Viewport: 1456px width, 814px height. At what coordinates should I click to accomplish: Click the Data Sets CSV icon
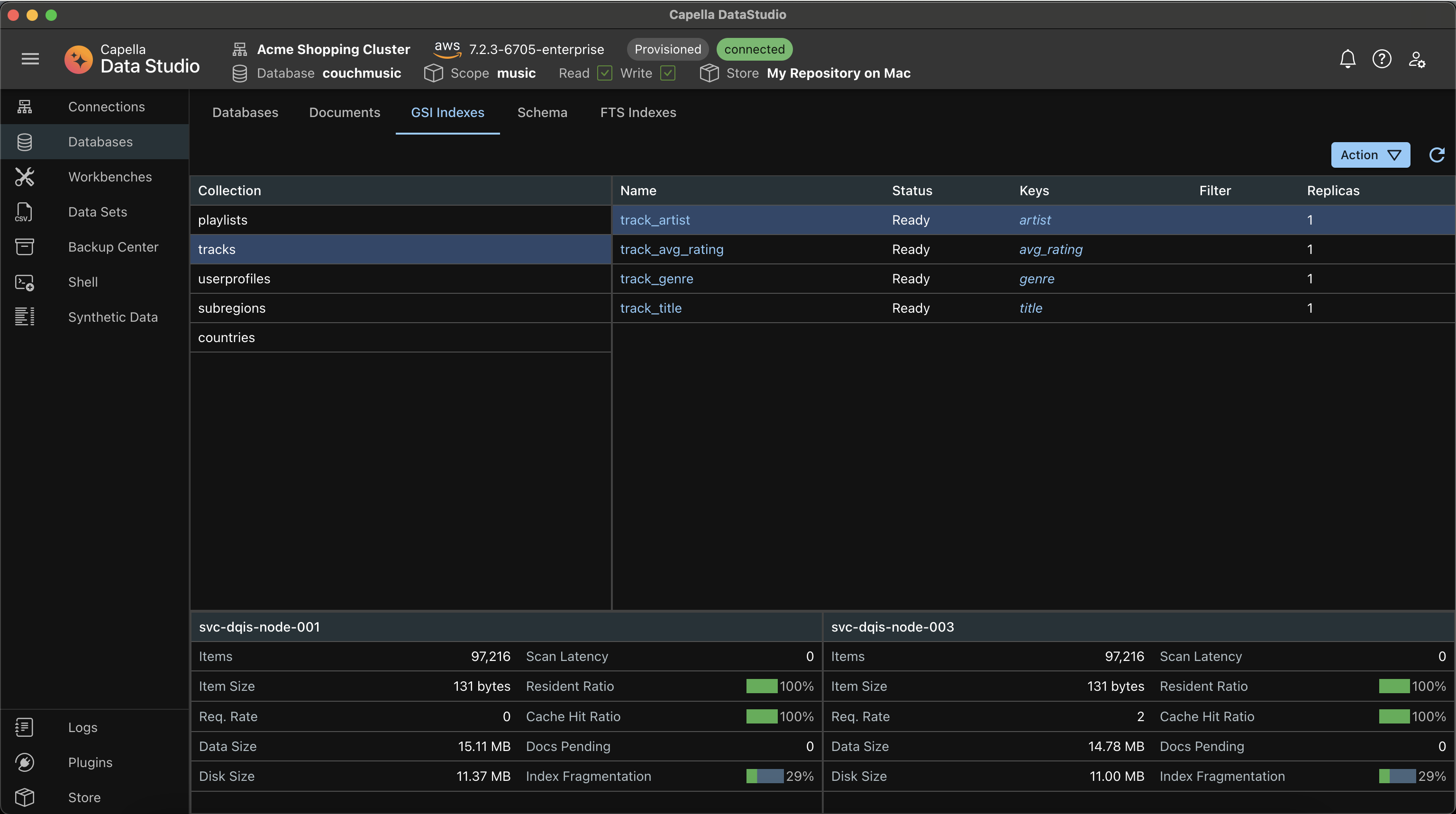click(x=24, y=212)
